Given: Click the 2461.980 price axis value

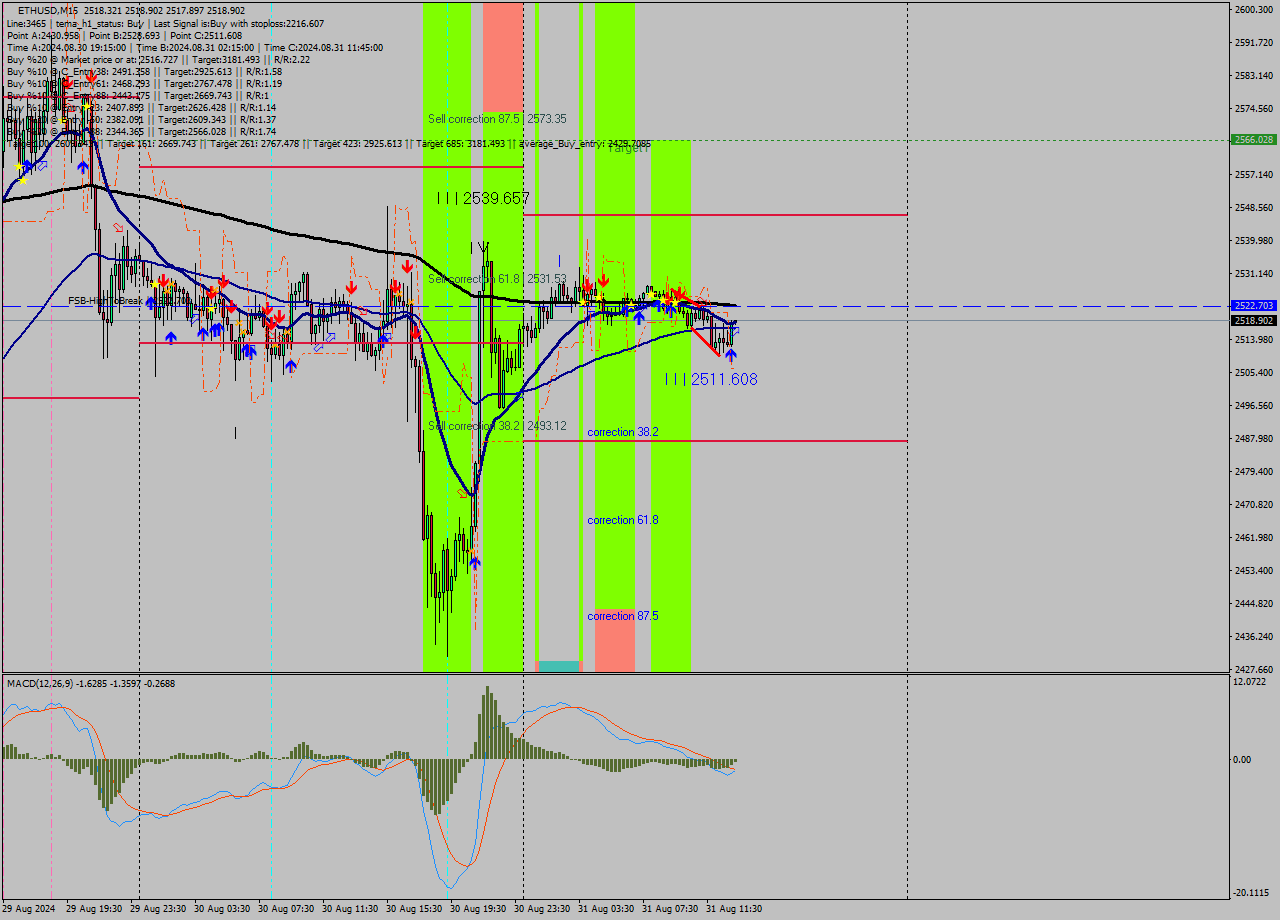Looking at the screenshot, I should [x=1254, y=537].
